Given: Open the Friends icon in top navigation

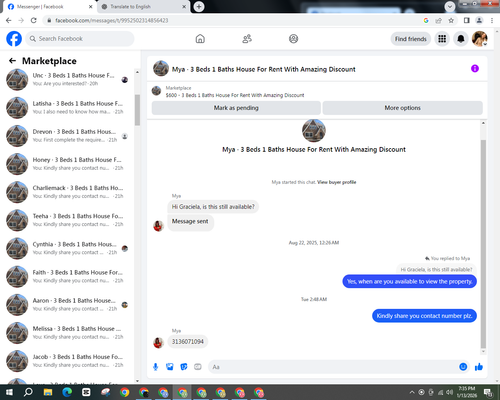Looking at the screenshot, I should (247, 39).
